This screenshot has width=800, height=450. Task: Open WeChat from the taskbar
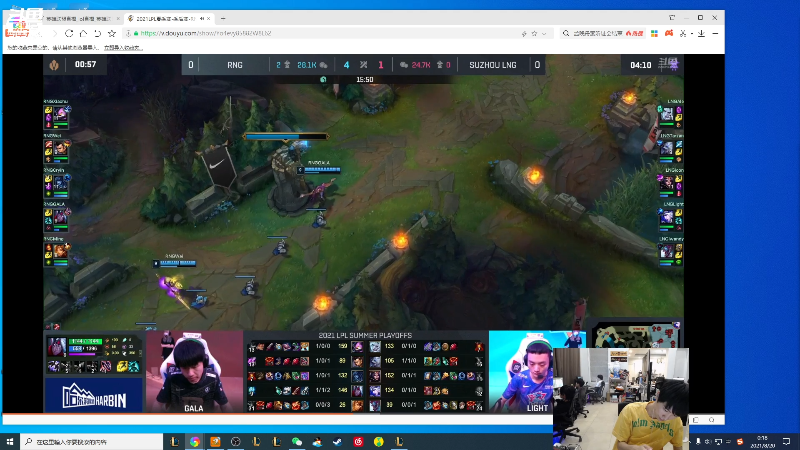(297, 441)
